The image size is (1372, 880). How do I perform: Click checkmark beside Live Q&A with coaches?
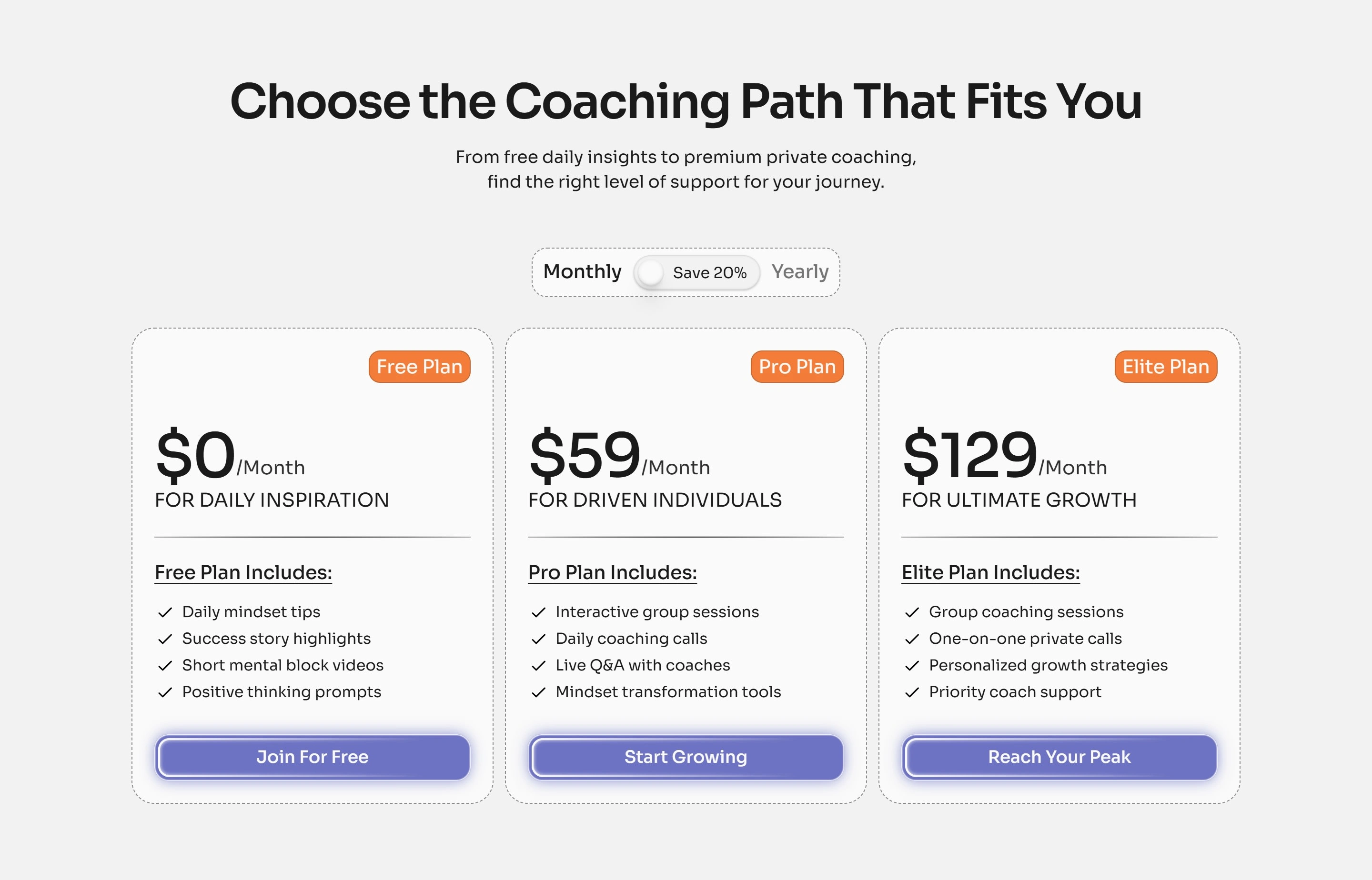pos(538,666)
